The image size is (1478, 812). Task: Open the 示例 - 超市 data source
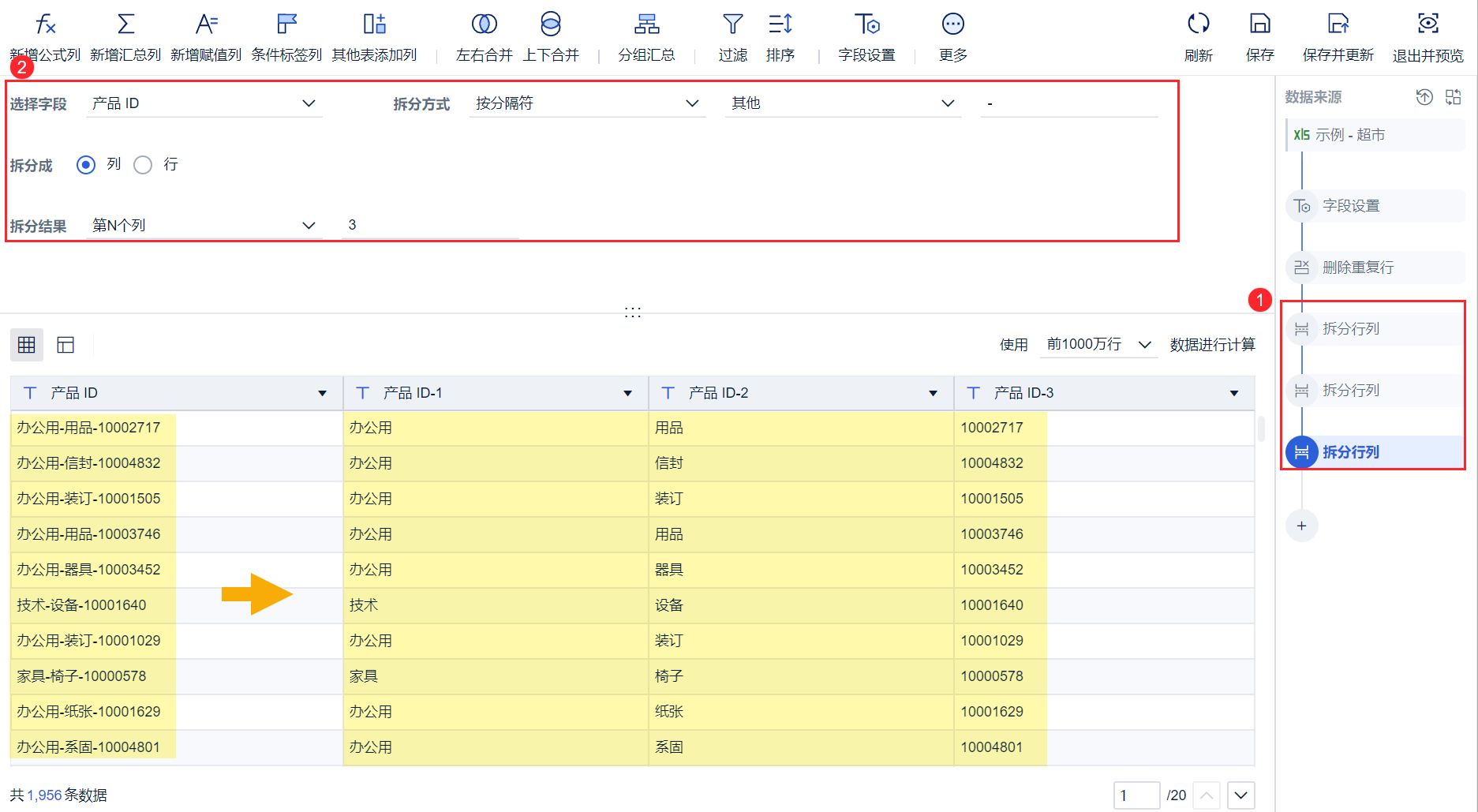point(1375,135)
